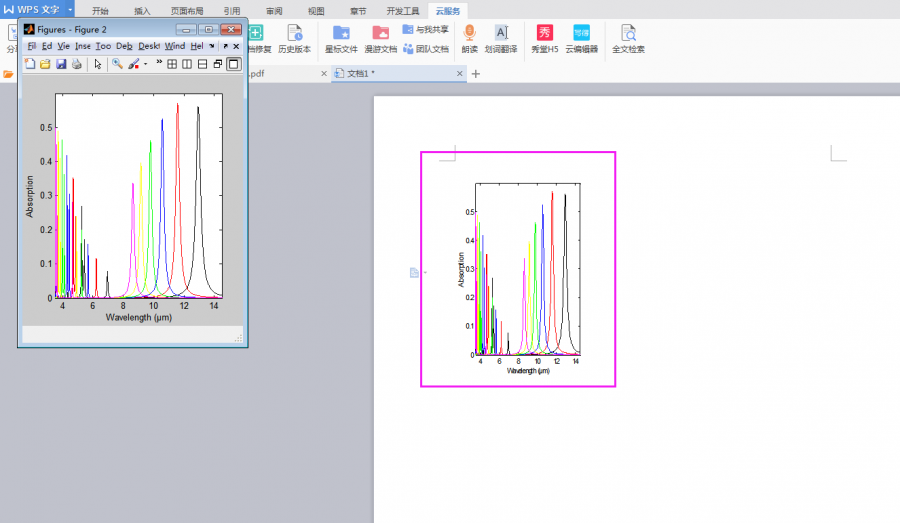This screenshot has height=523, width=900.
Task: Select the 划词翻译 translate tool
Action: (x=502, y=33)
